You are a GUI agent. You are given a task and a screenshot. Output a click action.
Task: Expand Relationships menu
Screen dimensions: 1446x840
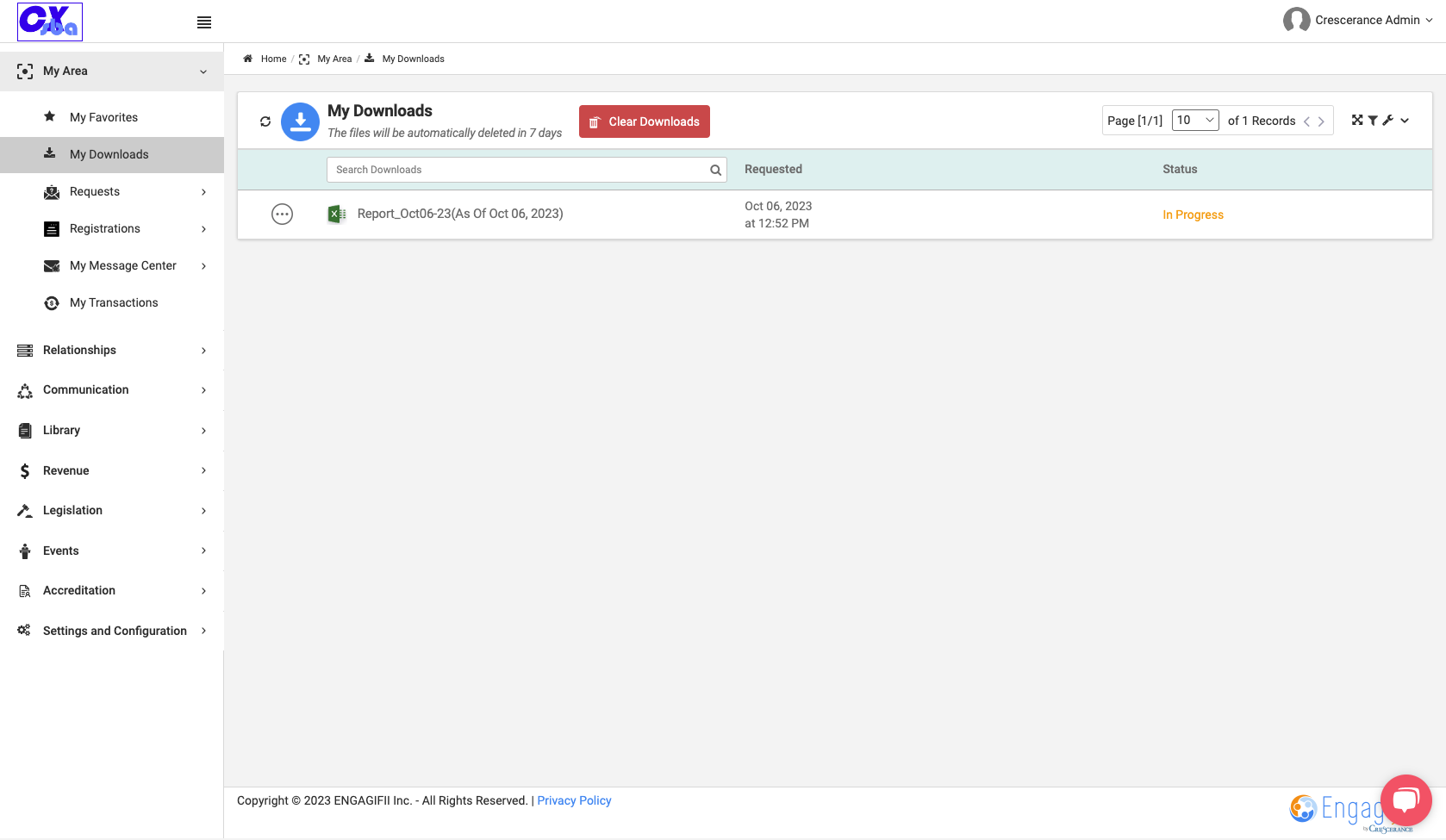coord(112,351)
